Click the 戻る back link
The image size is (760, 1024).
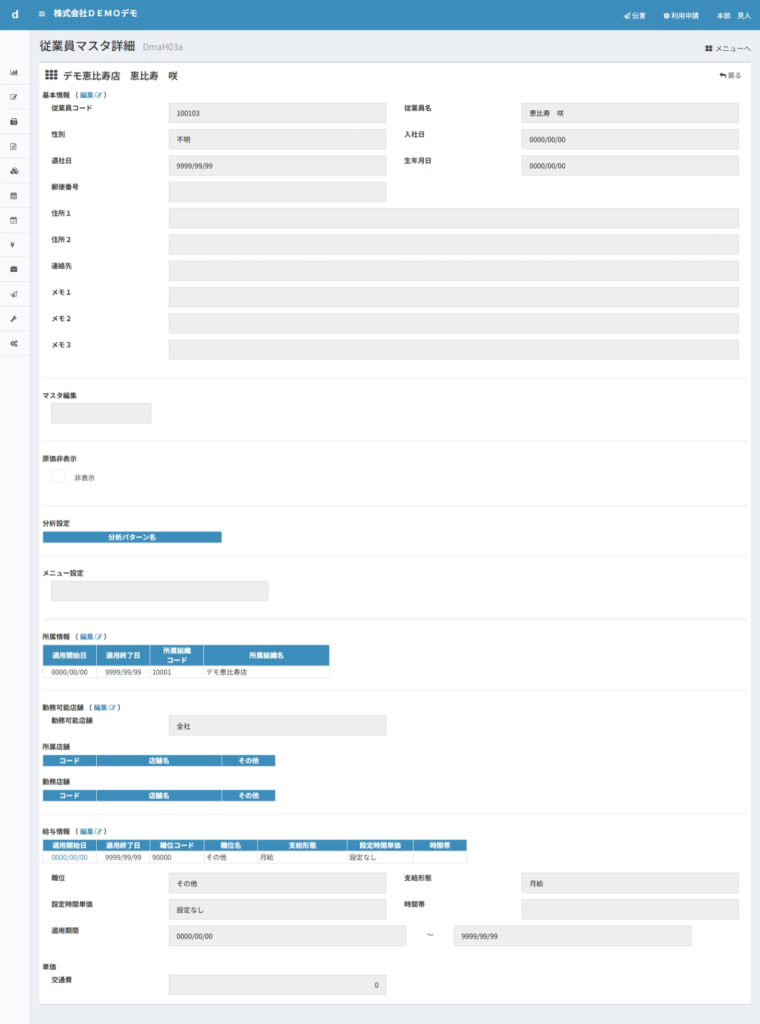[730, 76]
